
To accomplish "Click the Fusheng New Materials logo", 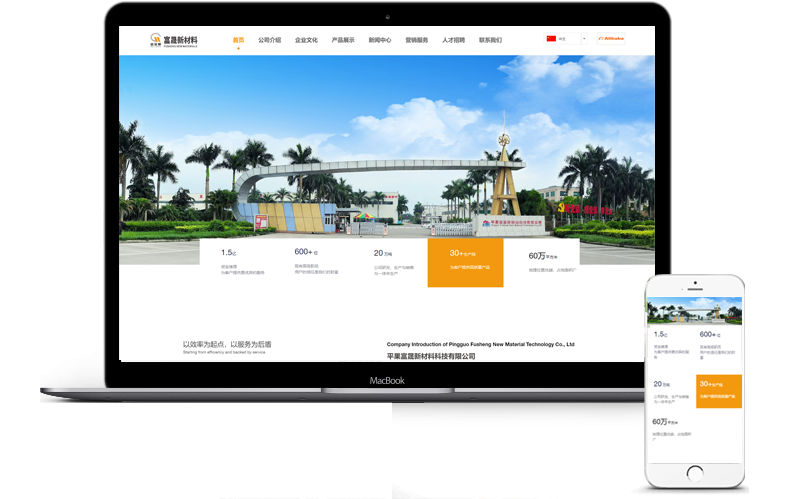I will [x=173, y=40].
